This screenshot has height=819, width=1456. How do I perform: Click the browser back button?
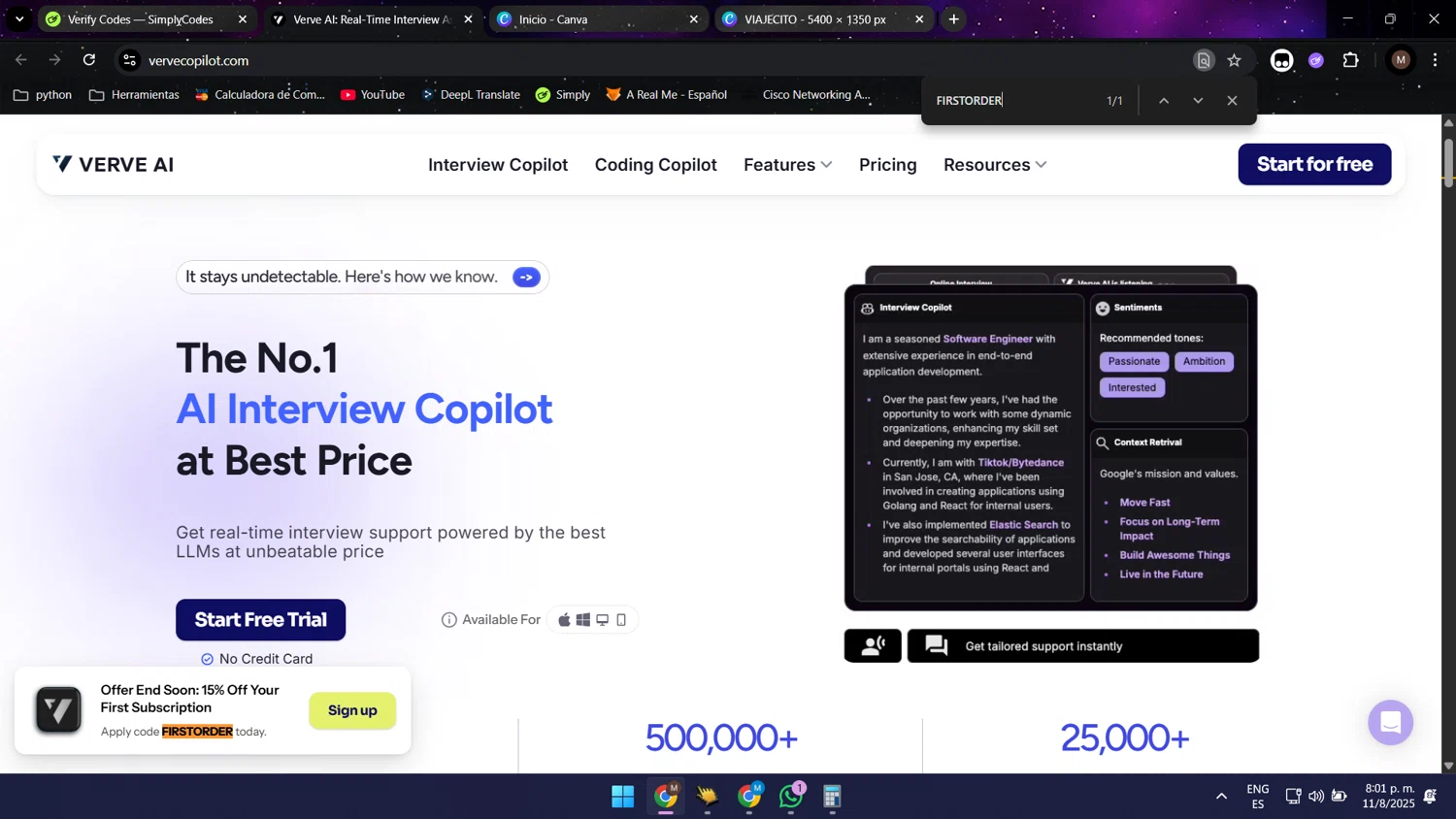[21, 60]
